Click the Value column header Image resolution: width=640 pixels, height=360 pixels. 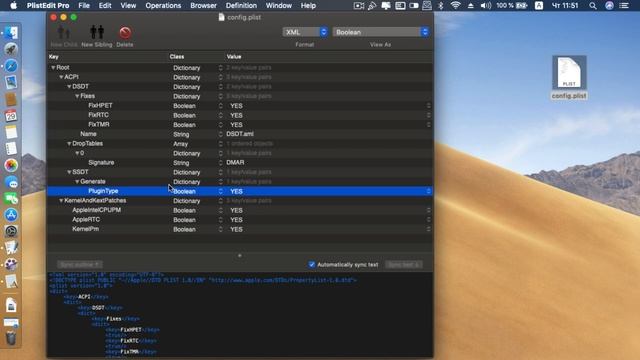coord(234,57)
